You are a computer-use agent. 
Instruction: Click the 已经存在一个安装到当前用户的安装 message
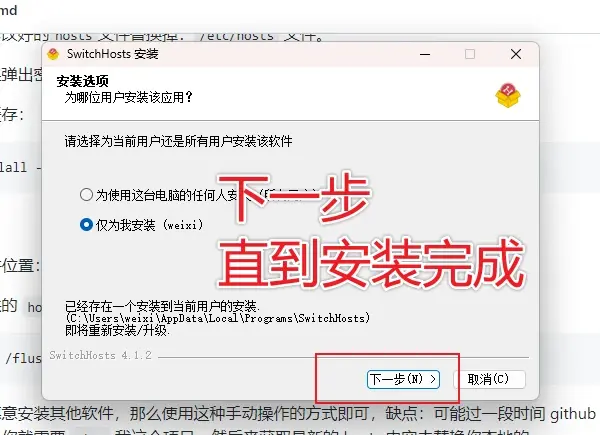coord(162,306)
